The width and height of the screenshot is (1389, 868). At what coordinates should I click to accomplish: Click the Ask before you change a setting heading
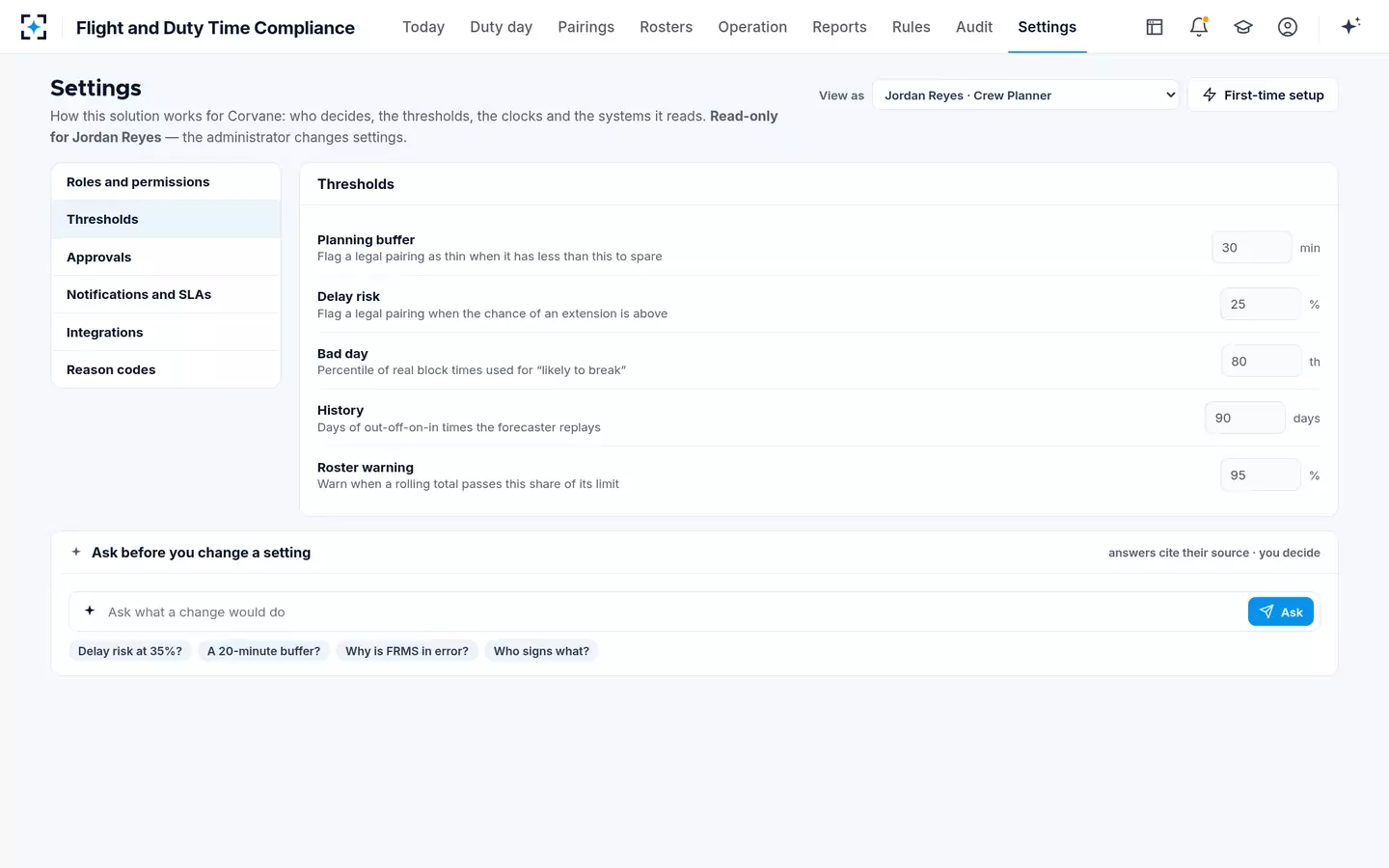coord(201,553)
